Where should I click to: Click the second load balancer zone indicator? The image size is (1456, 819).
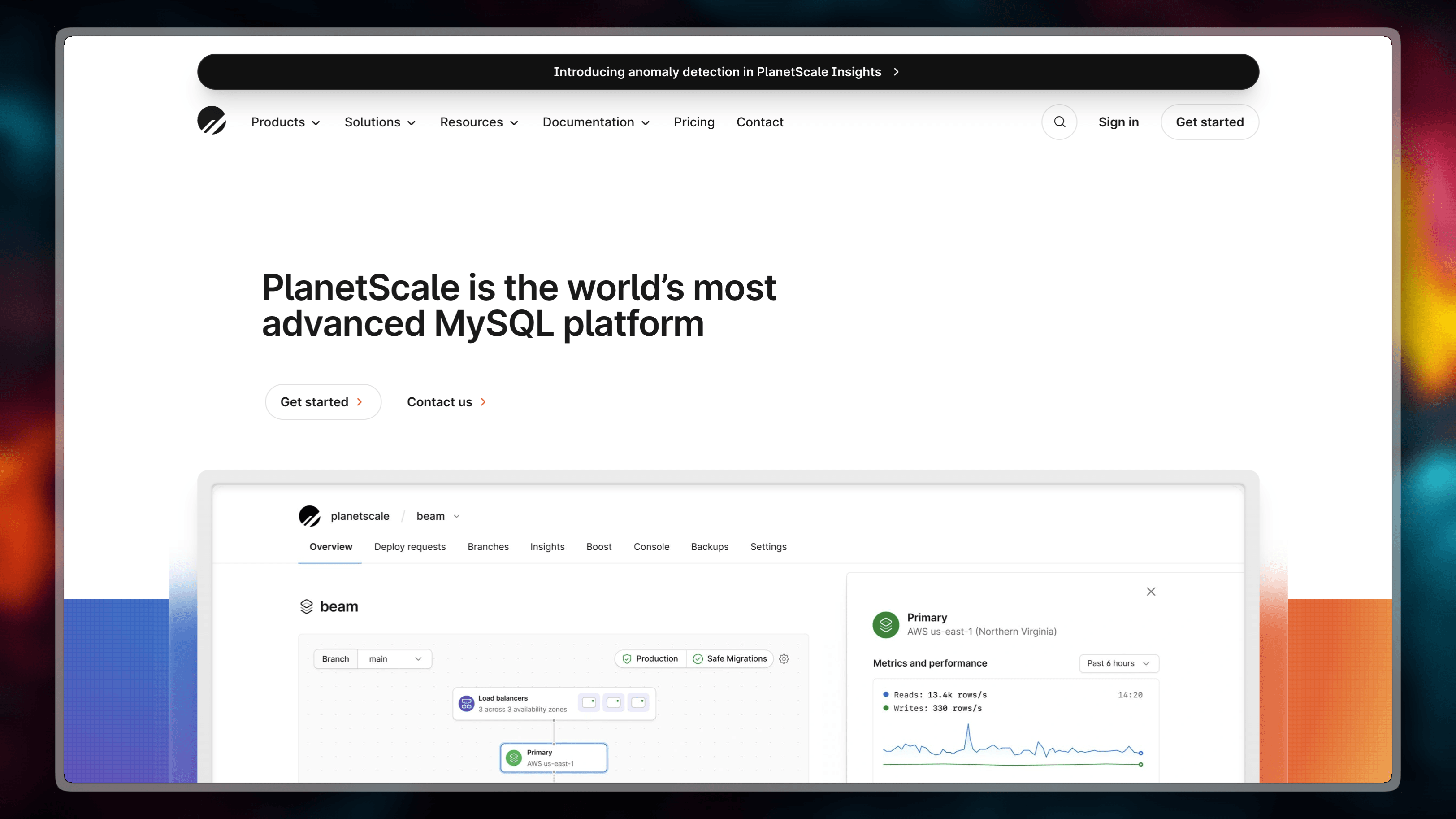(614, 702)
